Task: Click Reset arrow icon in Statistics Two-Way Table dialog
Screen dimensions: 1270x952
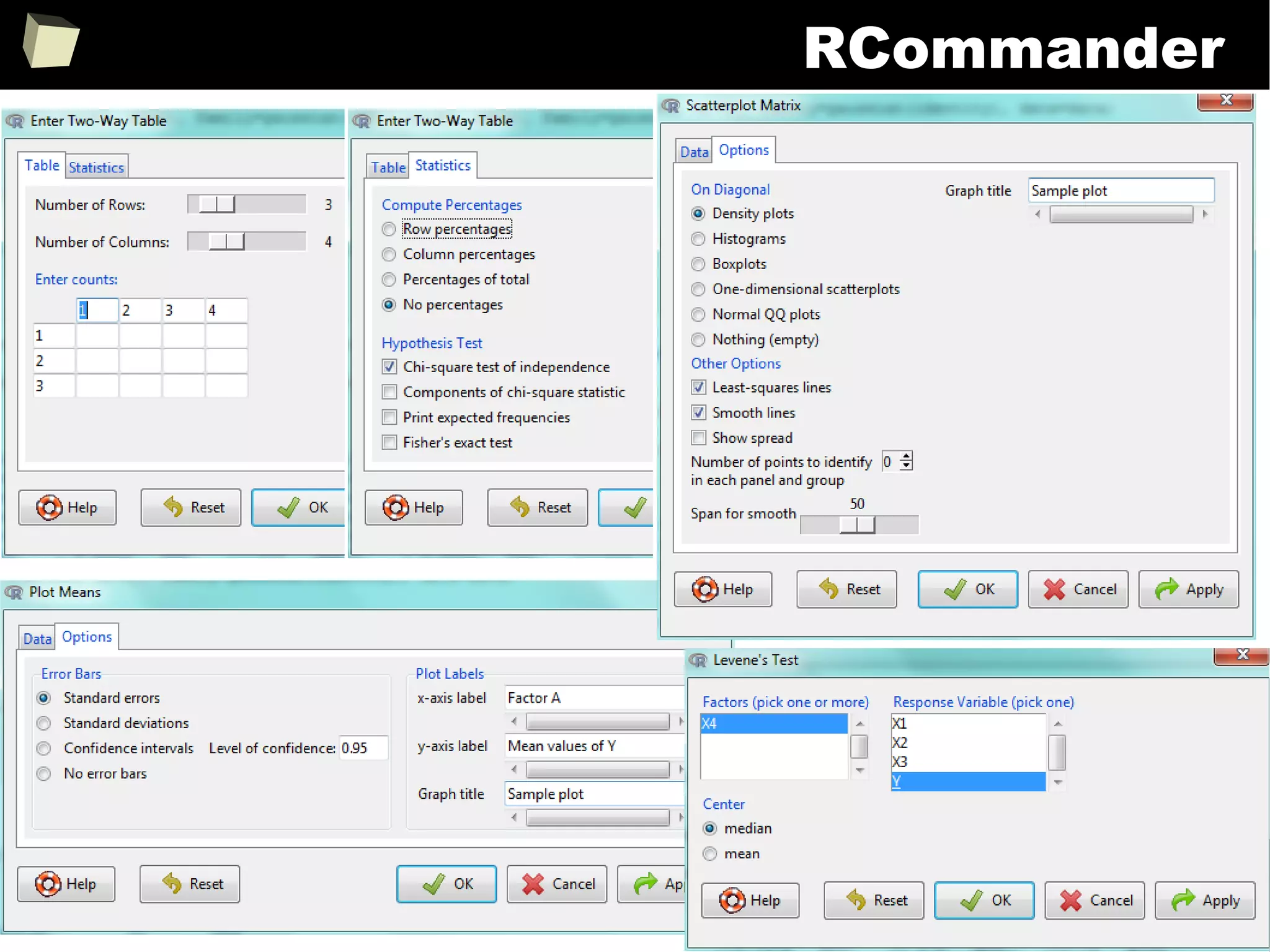Action: (520, 507)
